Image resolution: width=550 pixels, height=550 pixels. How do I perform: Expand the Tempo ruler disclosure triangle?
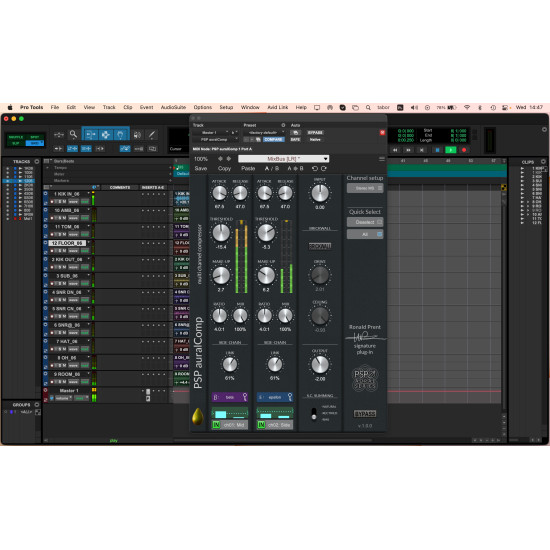pos(48,168)
